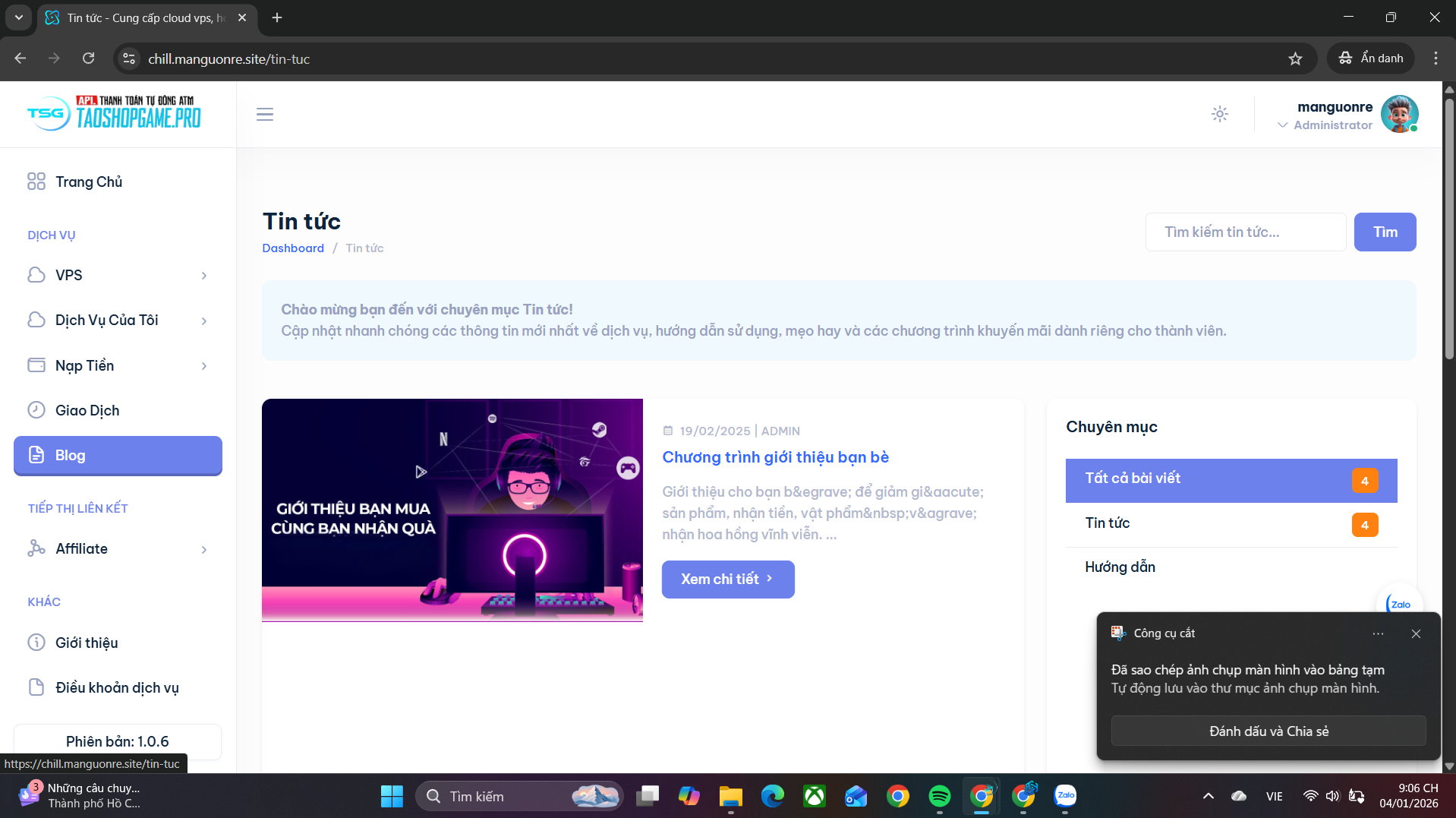Screen dimensions: 1456x818
Task: Open the referral program article thumbnail
Action: [452, 510]
